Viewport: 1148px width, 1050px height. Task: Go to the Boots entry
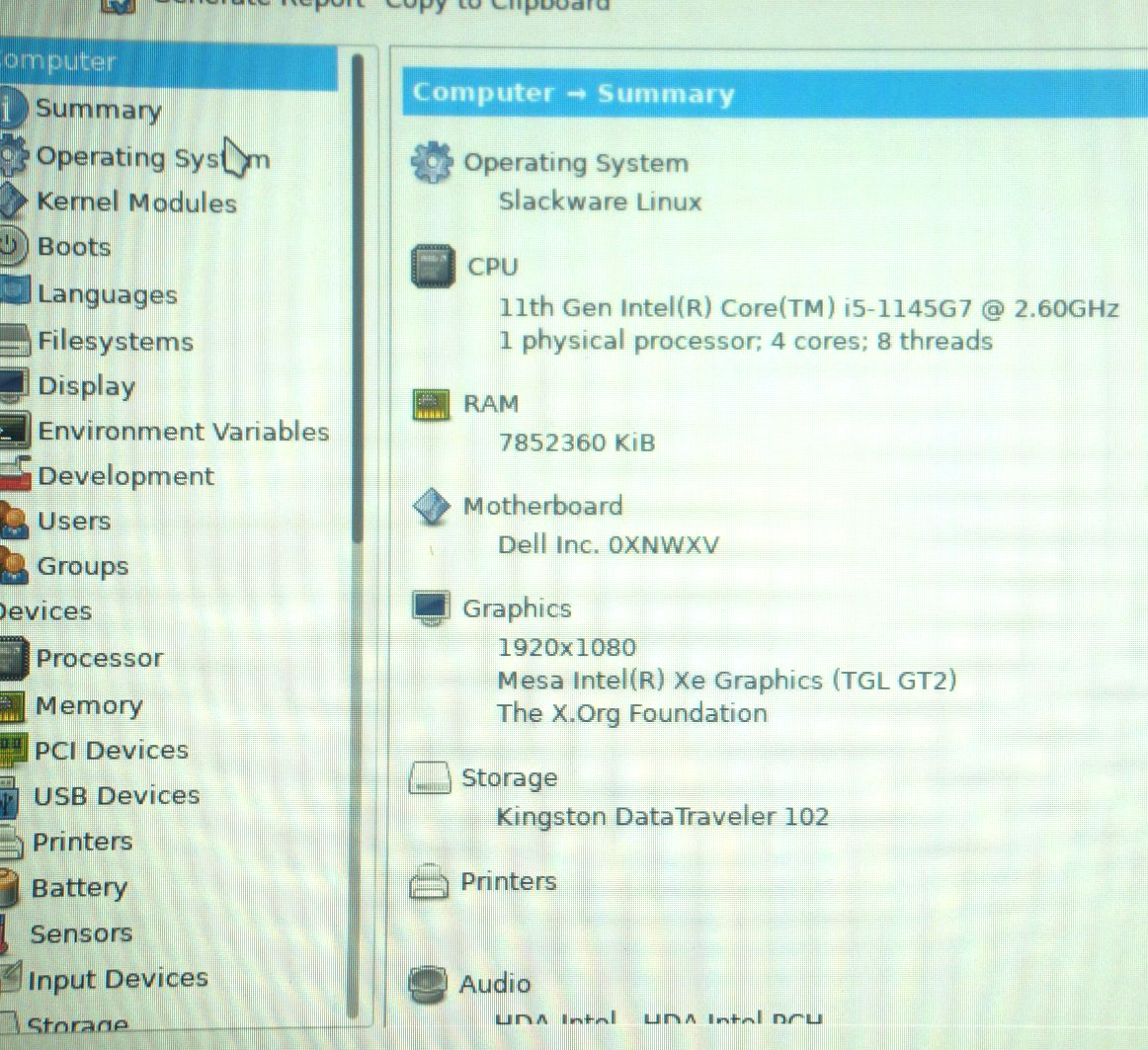click(74, 247)
